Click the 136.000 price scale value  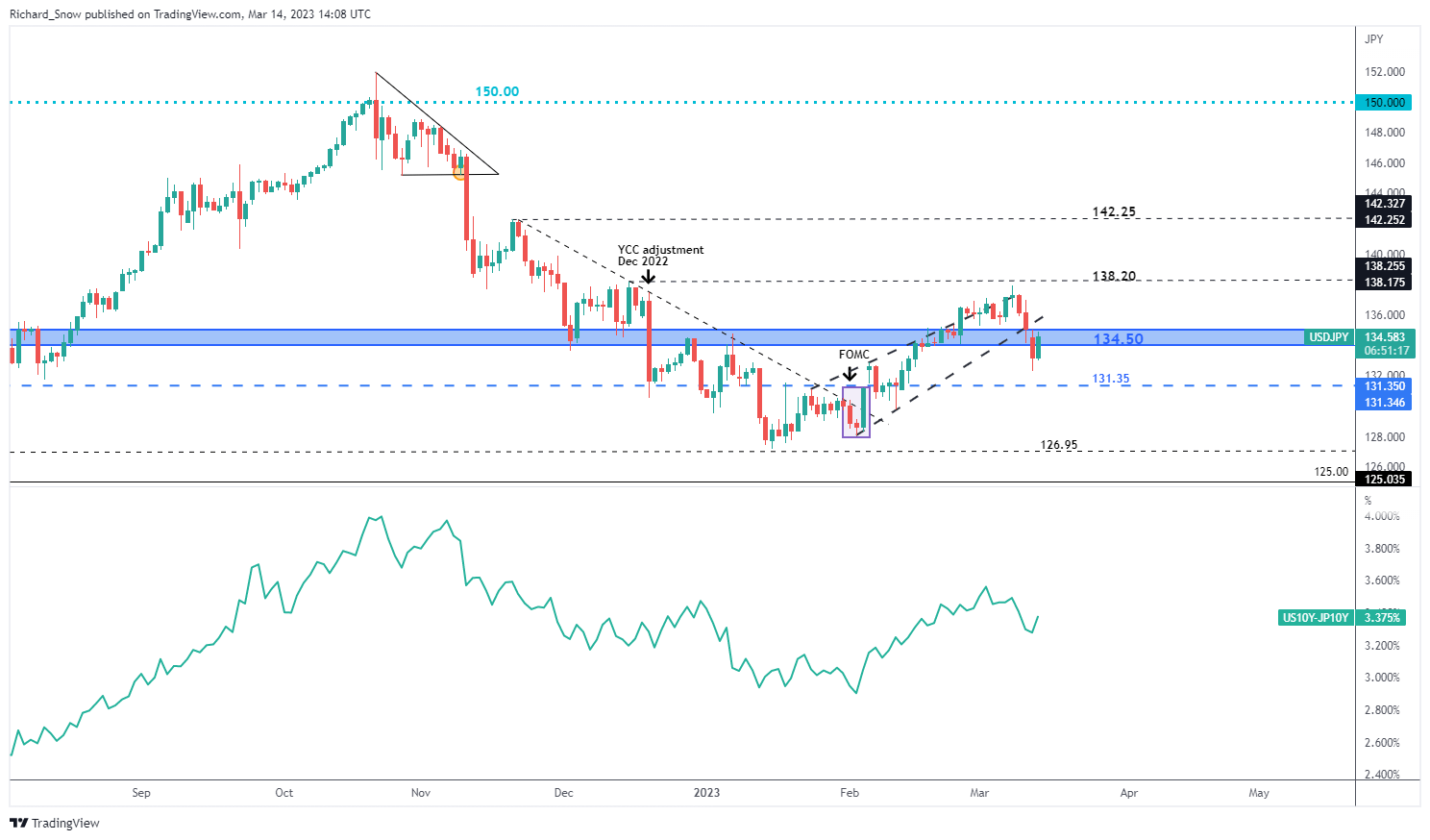[x=1385, y=315]
